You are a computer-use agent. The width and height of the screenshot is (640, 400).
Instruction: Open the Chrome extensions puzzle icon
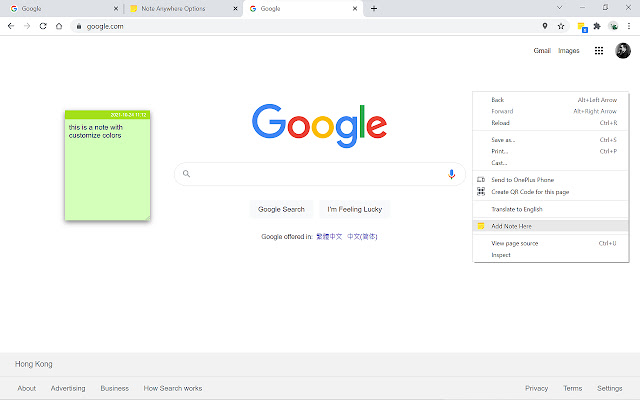[x=597, y=26]
